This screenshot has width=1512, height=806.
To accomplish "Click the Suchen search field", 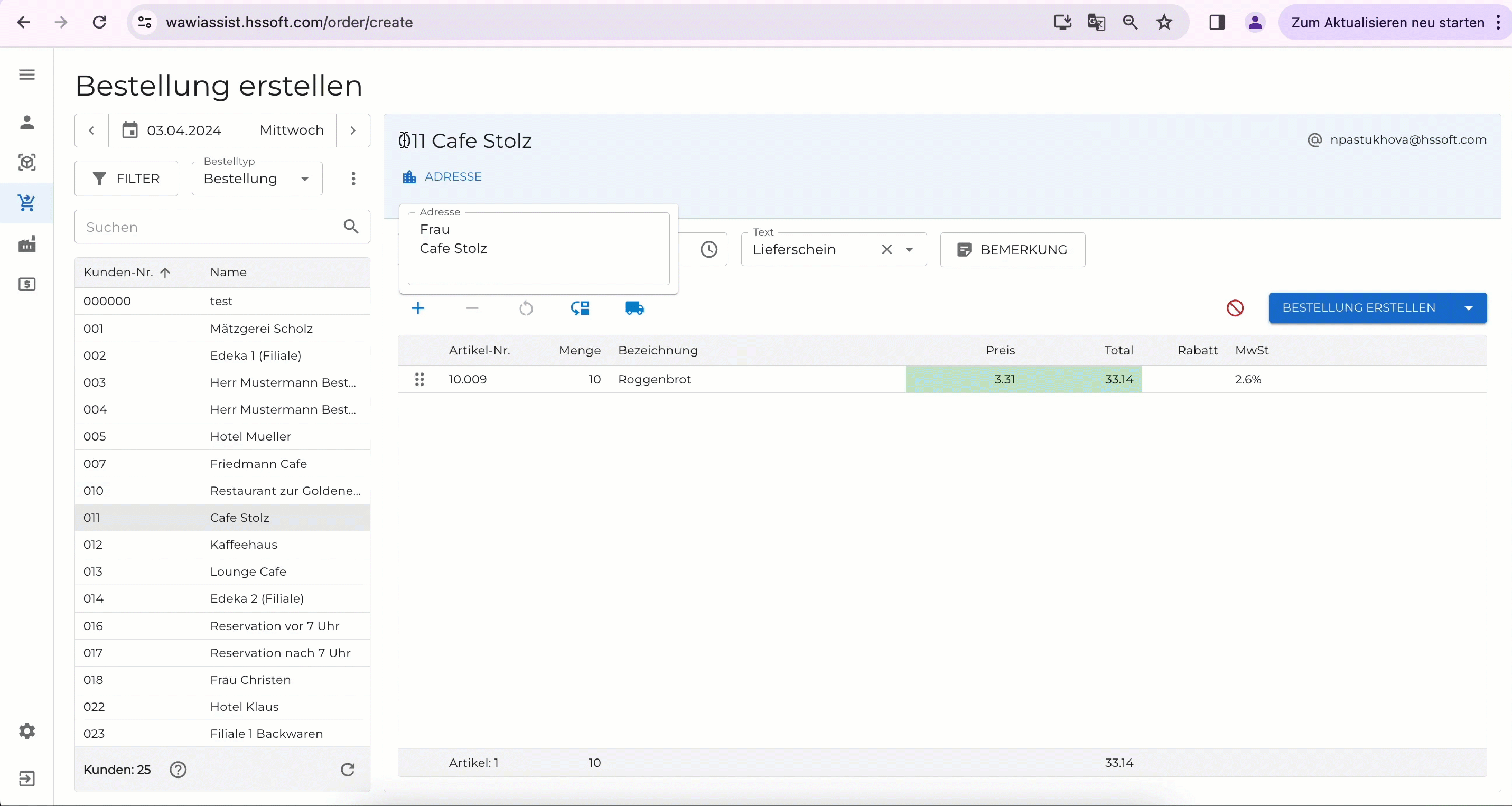I will click(x=208, y=227).
